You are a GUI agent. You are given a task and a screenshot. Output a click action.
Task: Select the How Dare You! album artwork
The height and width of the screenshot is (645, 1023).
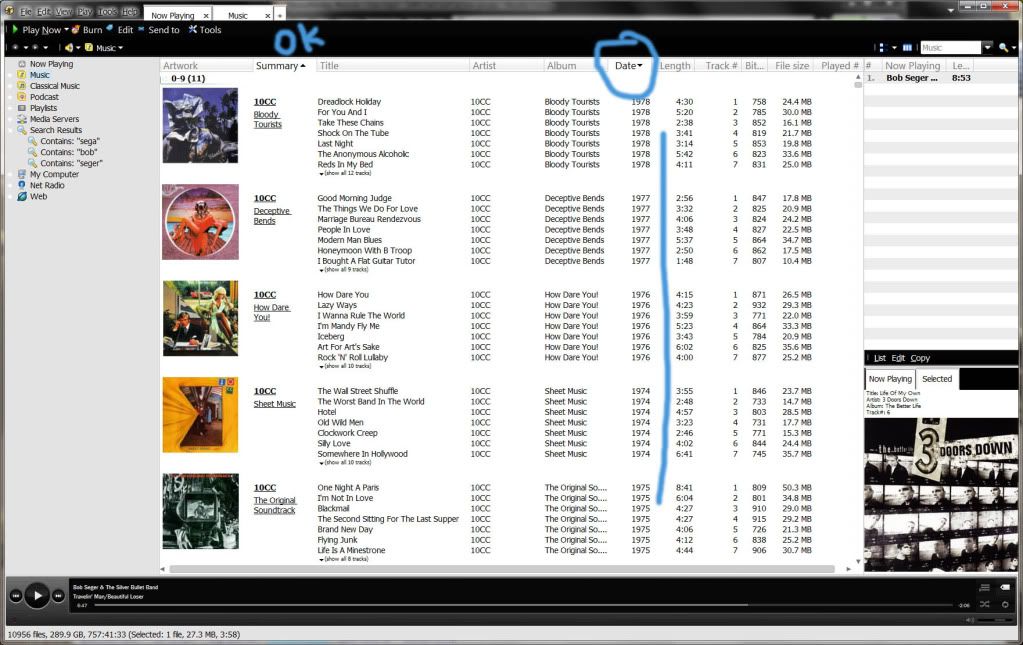200,318
